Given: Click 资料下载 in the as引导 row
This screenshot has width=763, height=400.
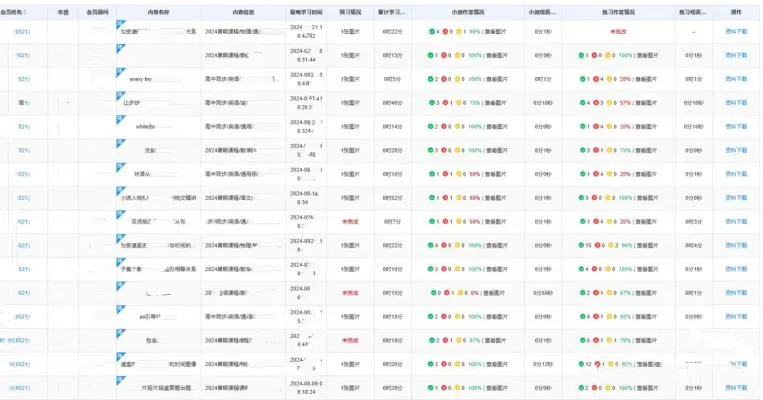Looking at the screenshot, I should (736, 317).
